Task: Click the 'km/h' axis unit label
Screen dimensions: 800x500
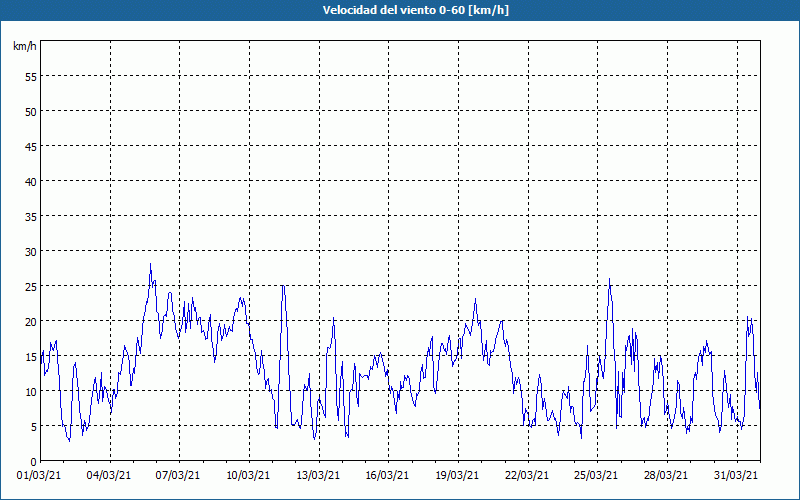Action: 24,46
